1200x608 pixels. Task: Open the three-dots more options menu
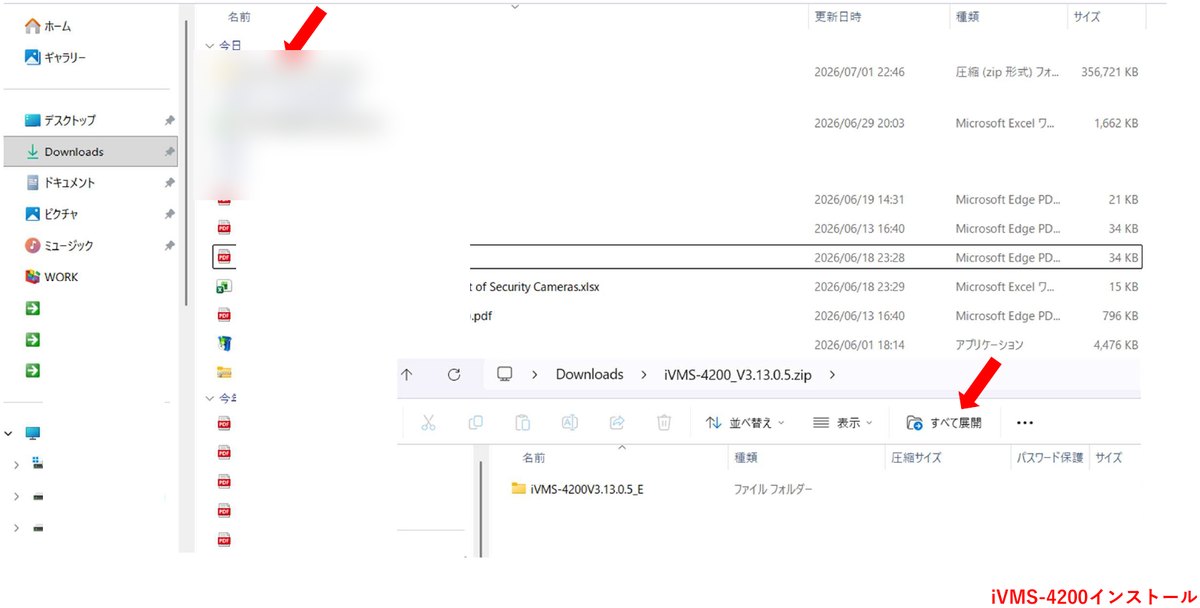(1023, 423)
